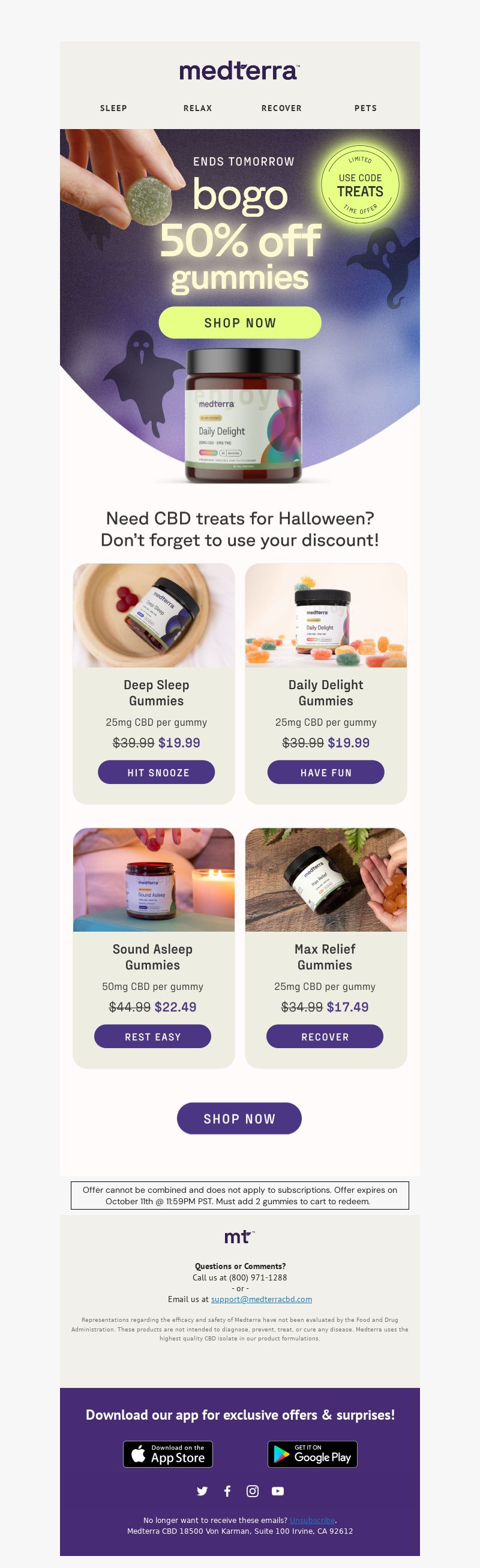Screen dimensions: 480x1568
Task: Select the RELAX navigation item
Action: tap(198, 107)
